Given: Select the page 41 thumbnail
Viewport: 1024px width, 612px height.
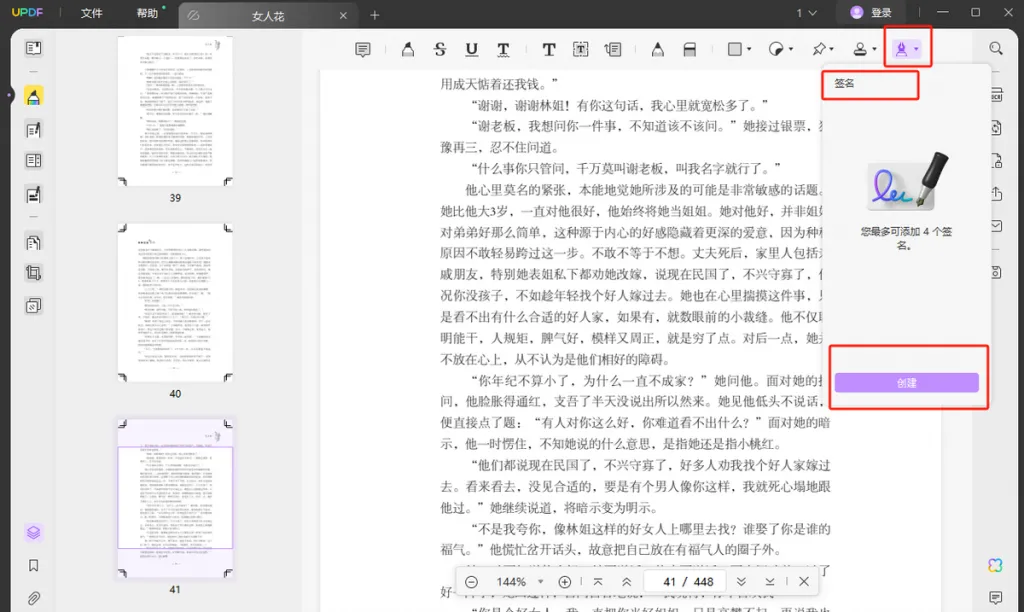Looking at the screenshot, I should pyautogui.click(x=175, y=499).
